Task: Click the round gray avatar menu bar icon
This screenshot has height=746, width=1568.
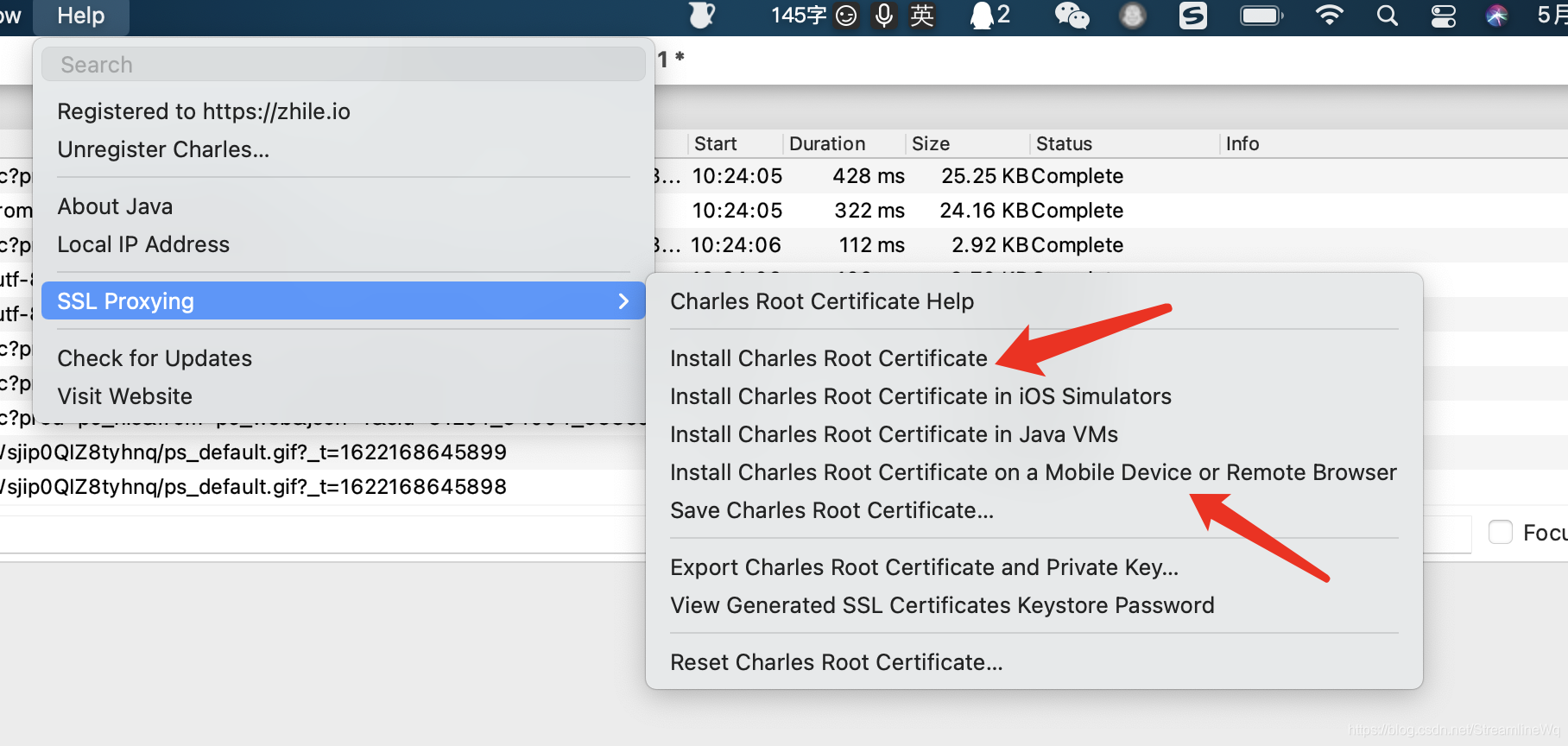Action: point(1133,16)
